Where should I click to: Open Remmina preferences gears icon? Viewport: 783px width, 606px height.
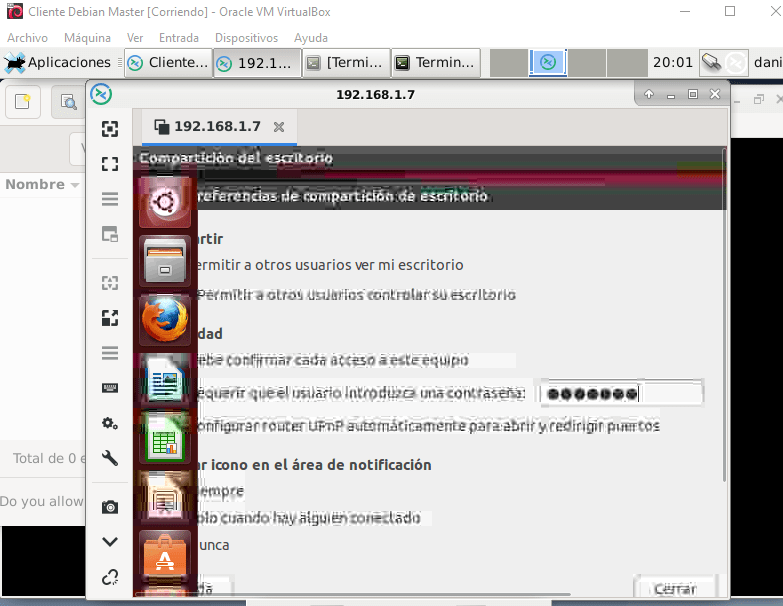110,423
